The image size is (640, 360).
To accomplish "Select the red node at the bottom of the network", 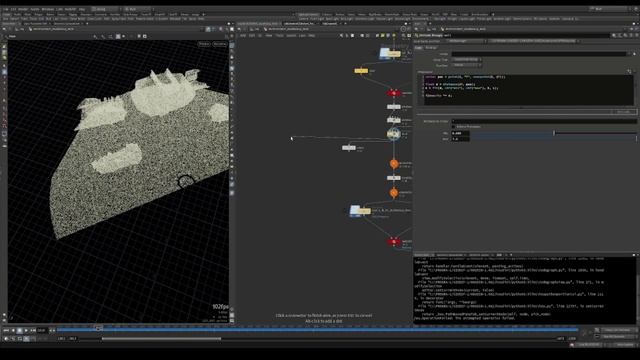I will pyautogui.click(x=393, y=242).
